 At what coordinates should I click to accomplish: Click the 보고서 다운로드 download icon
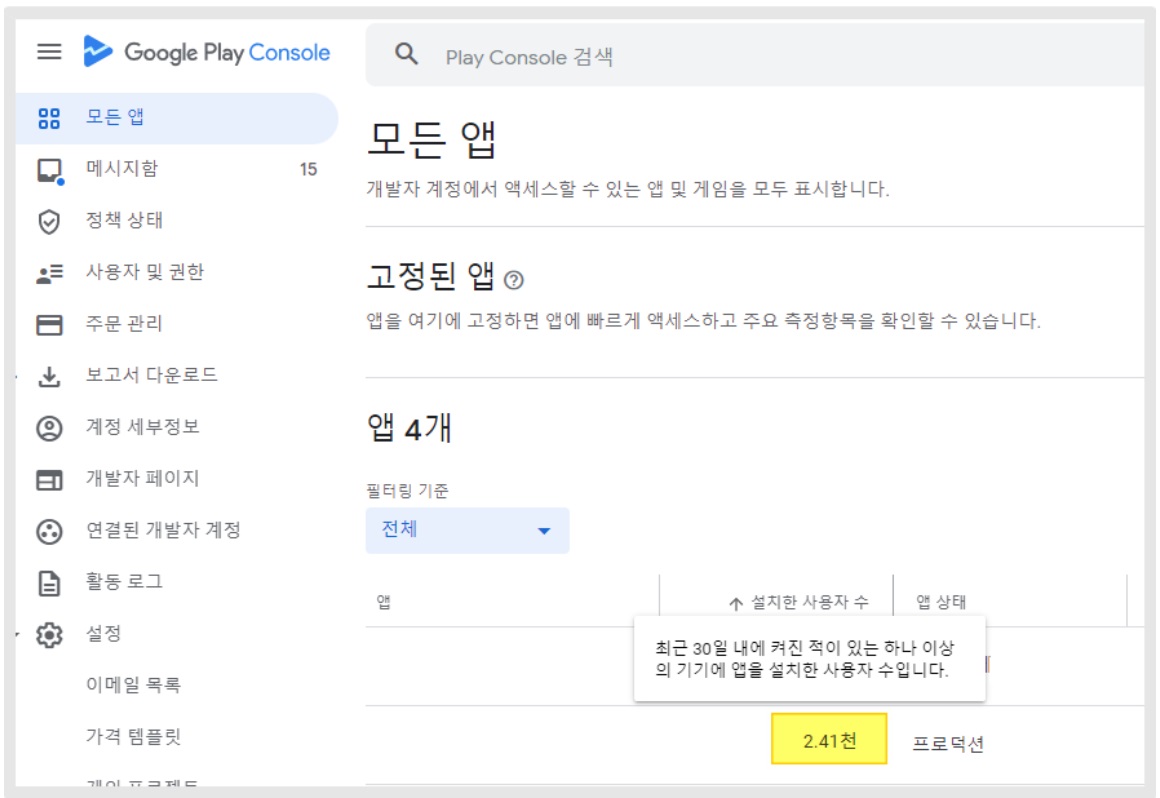pyautogui.click(x=49, y=376)
